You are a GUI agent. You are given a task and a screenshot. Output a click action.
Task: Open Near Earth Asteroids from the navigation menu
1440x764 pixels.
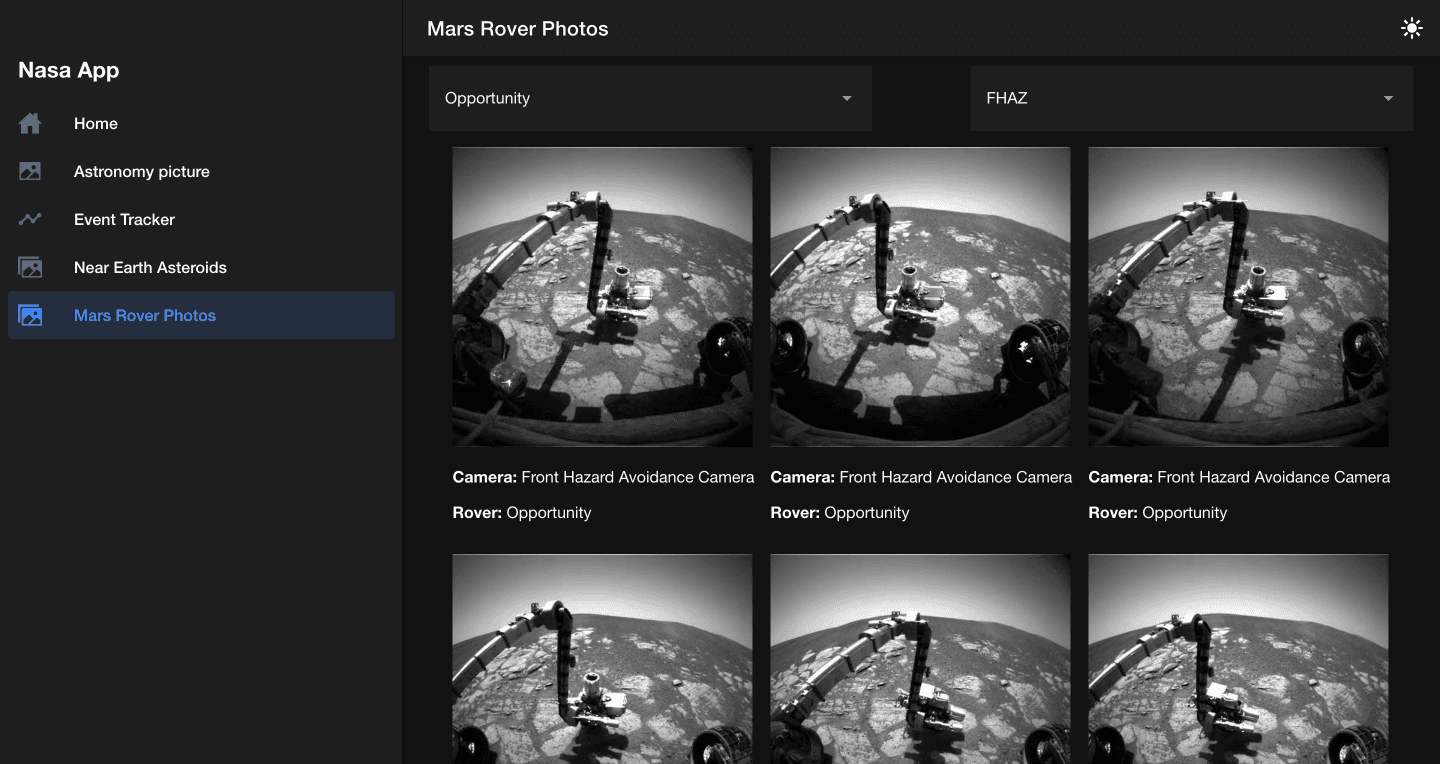tap(150, 267)
